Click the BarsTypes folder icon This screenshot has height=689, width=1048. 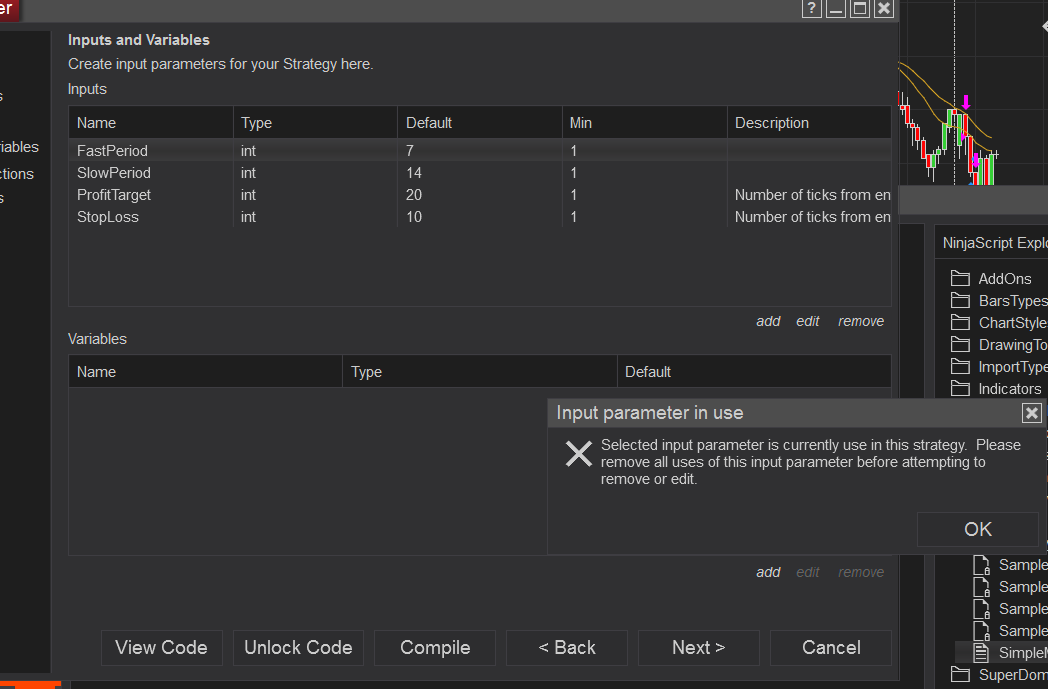[x=961, y=300]
